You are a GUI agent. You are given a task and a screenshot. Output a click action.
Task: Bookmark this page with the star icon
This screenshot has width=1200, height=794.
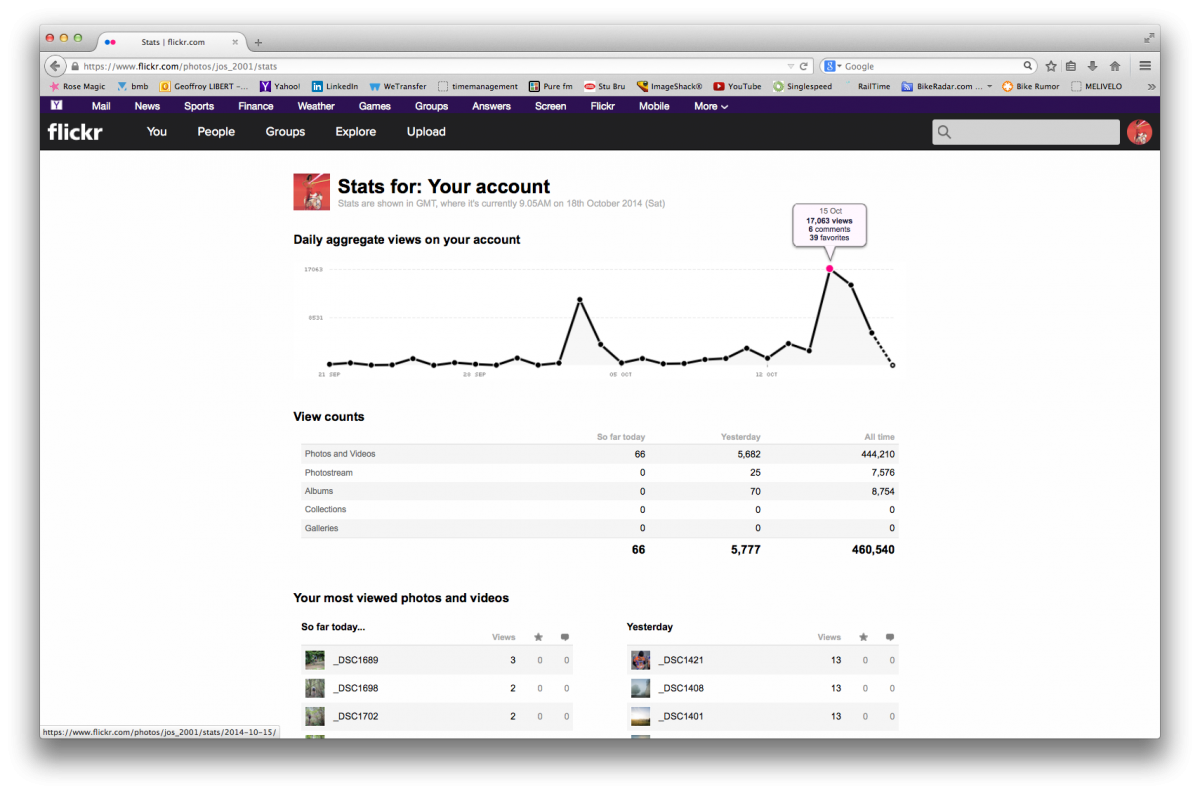click(1051, 66)
